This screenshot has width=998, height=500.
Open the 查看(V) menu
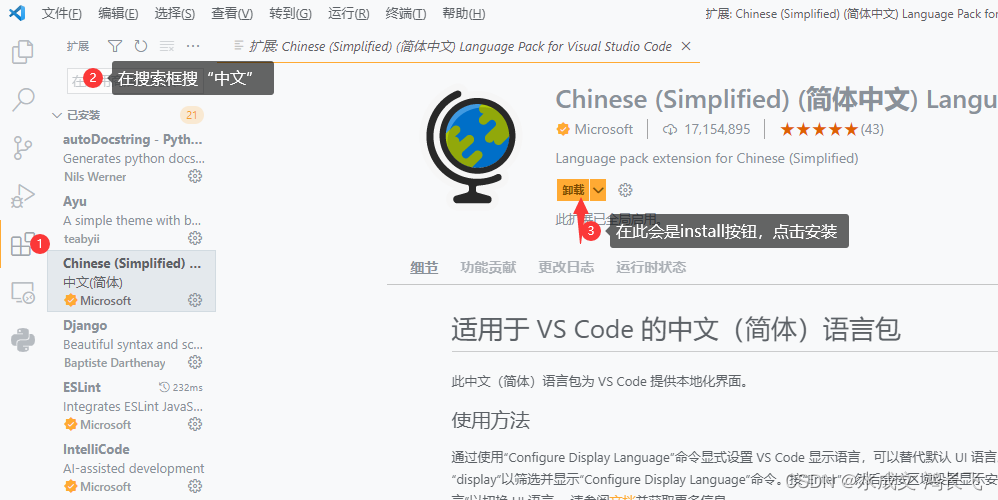[x=232, y=13]
